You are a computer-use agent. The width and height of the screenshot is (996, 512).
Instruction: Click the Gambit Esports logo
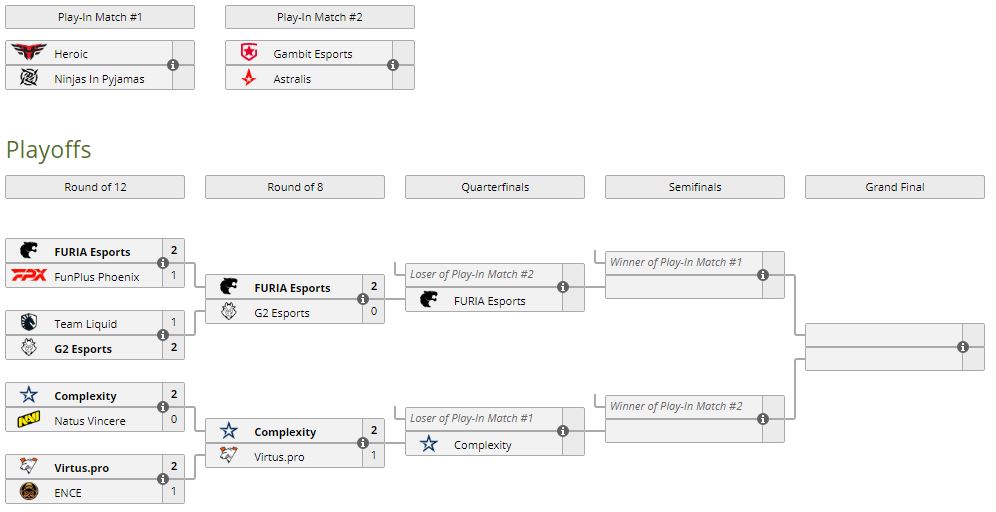coord(249,53)
